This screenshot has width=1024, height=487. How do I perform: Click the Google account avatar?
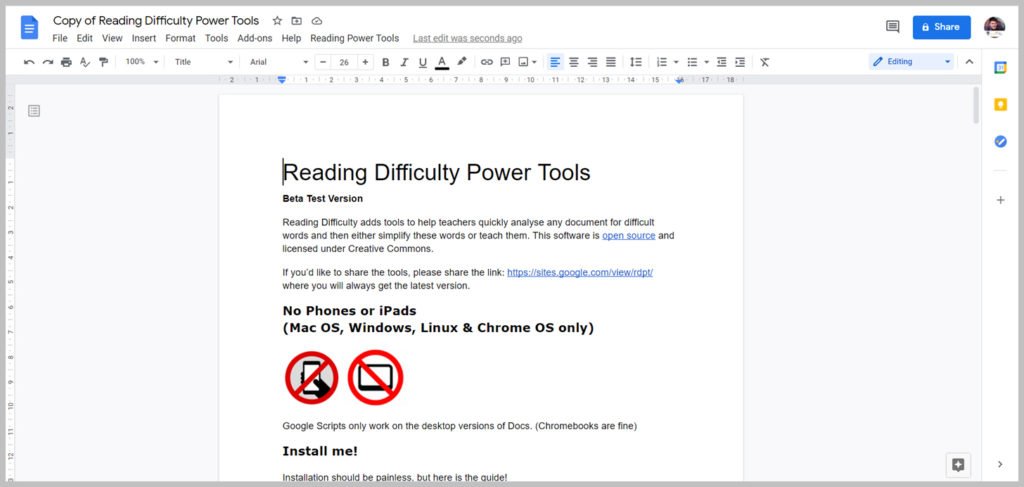[994, 27]
